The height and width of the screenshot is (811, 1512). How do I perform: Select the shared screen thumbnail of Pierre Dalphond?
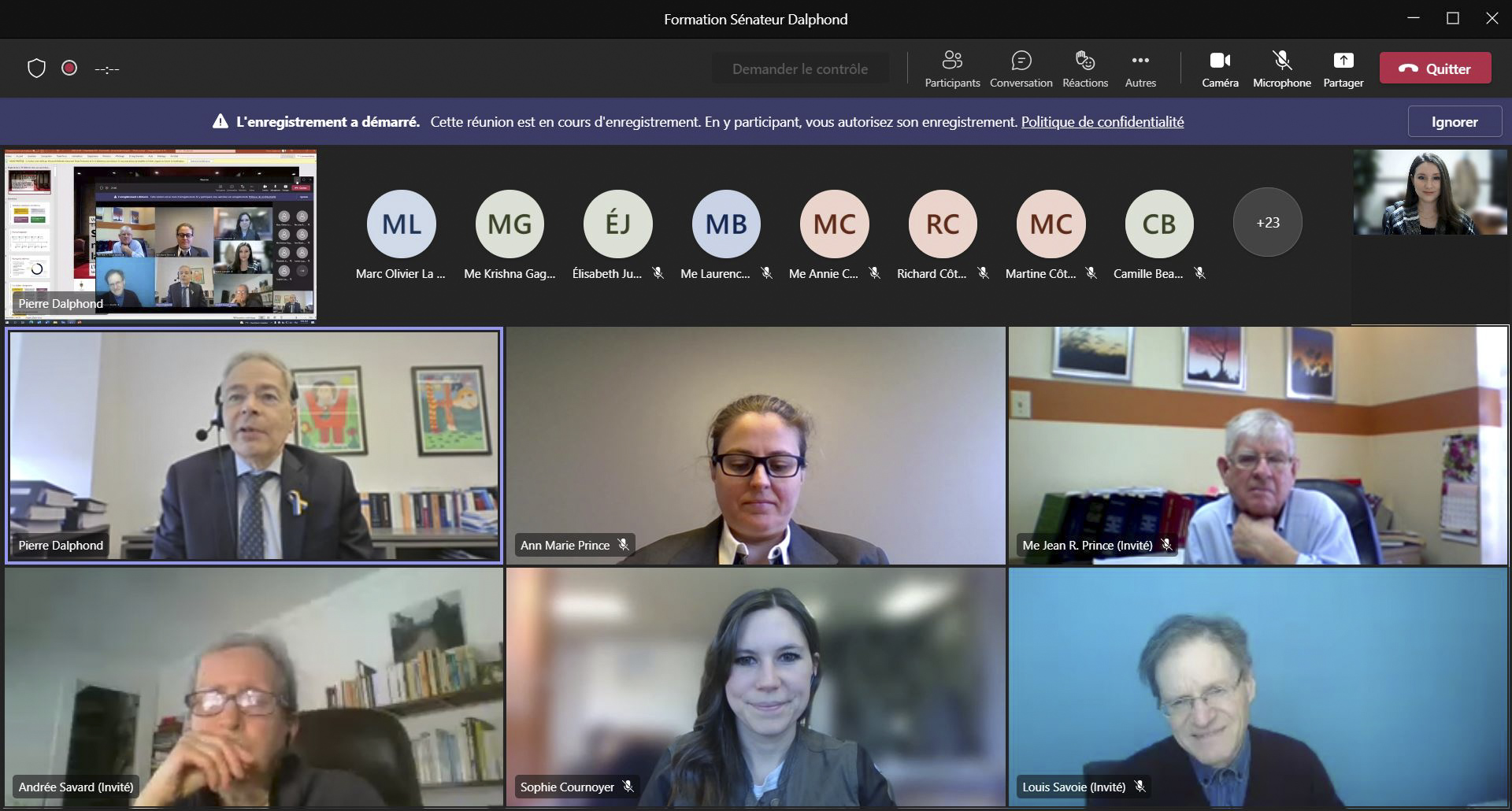(x=161, y=235)
